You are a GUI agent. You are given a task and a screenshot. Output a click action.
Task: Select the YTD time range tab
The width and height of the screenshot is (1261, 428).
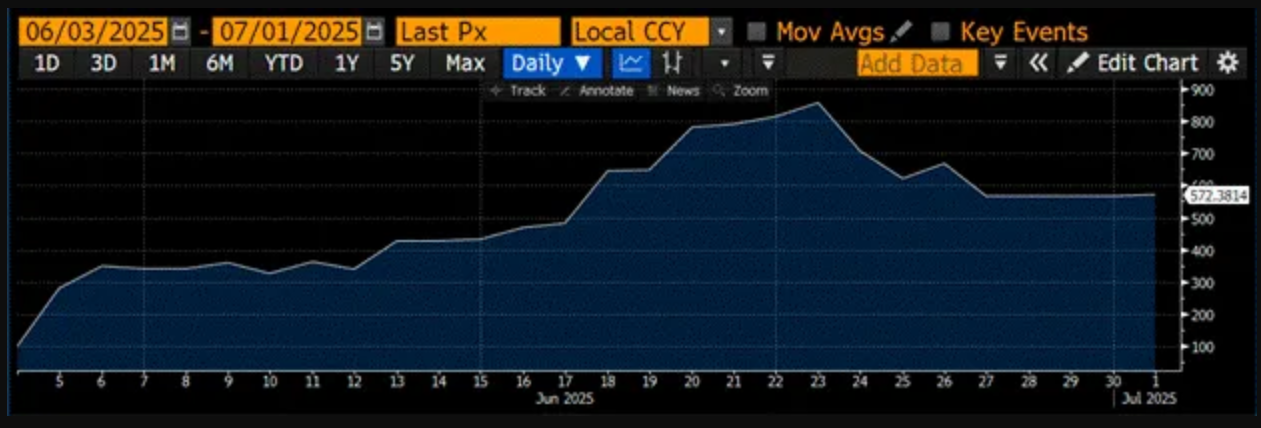coord(284,64)
